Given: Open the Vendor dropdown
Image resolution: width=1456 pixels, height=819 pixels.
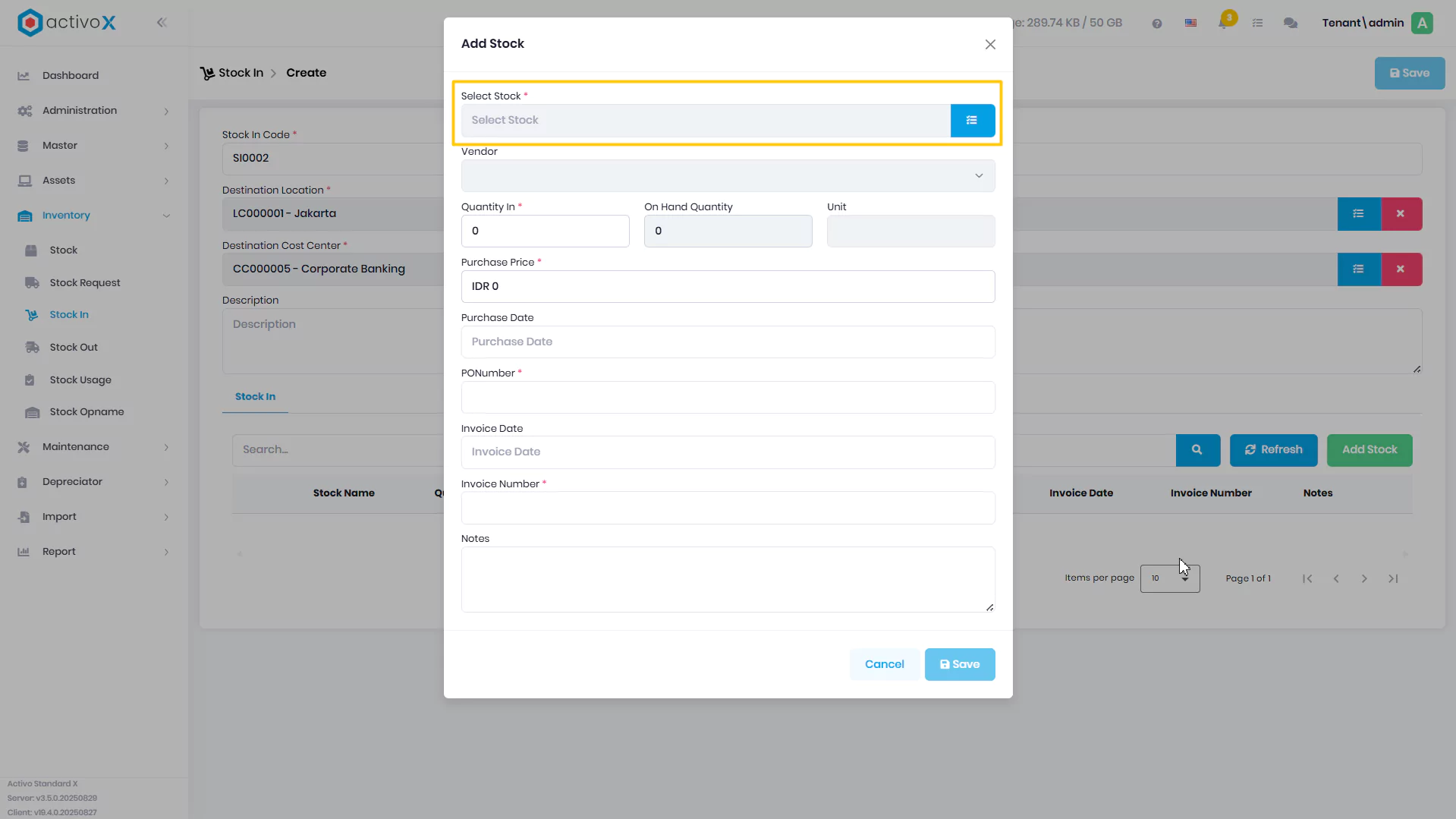Looking at the screenshot, I should pos(728,176).
